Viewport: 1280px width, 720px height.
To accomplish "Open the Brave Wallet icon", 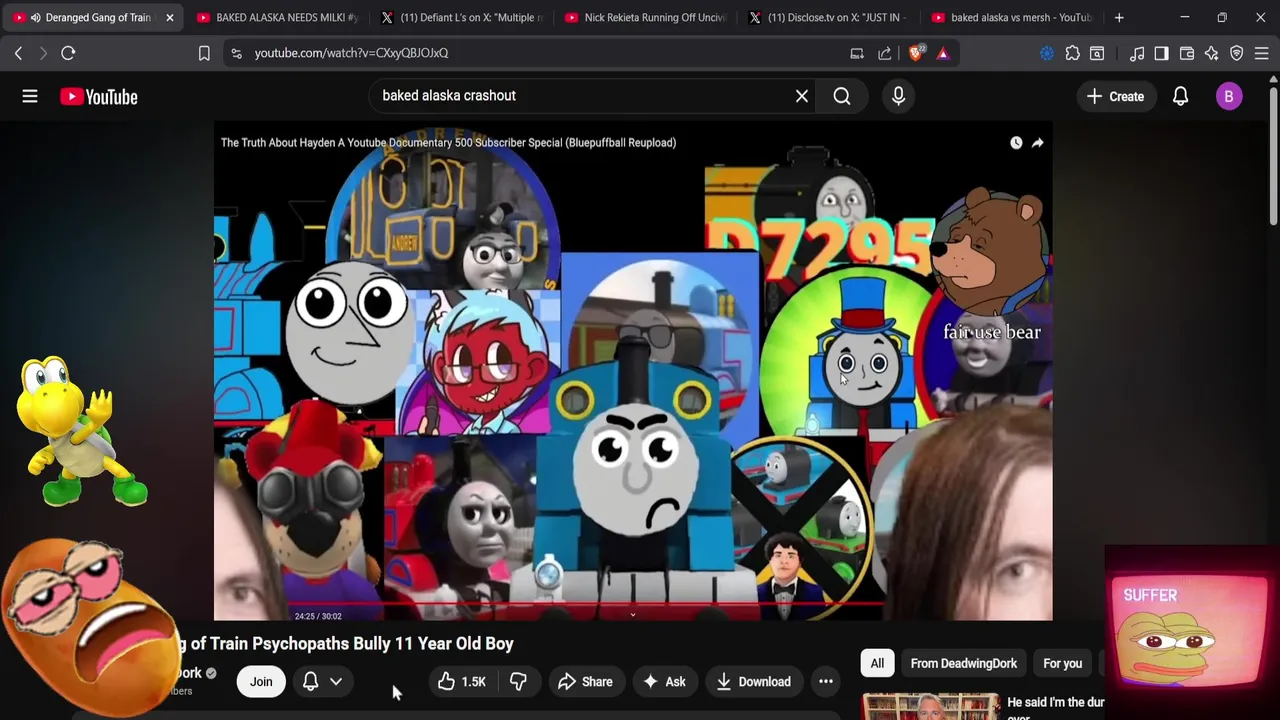I will (1187, 53).
